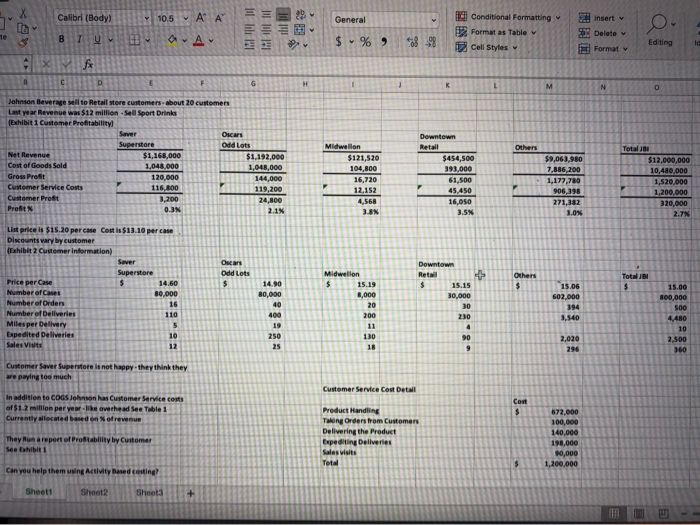Click the Wrap Text icon
The image size is (700, 525).
300,15
